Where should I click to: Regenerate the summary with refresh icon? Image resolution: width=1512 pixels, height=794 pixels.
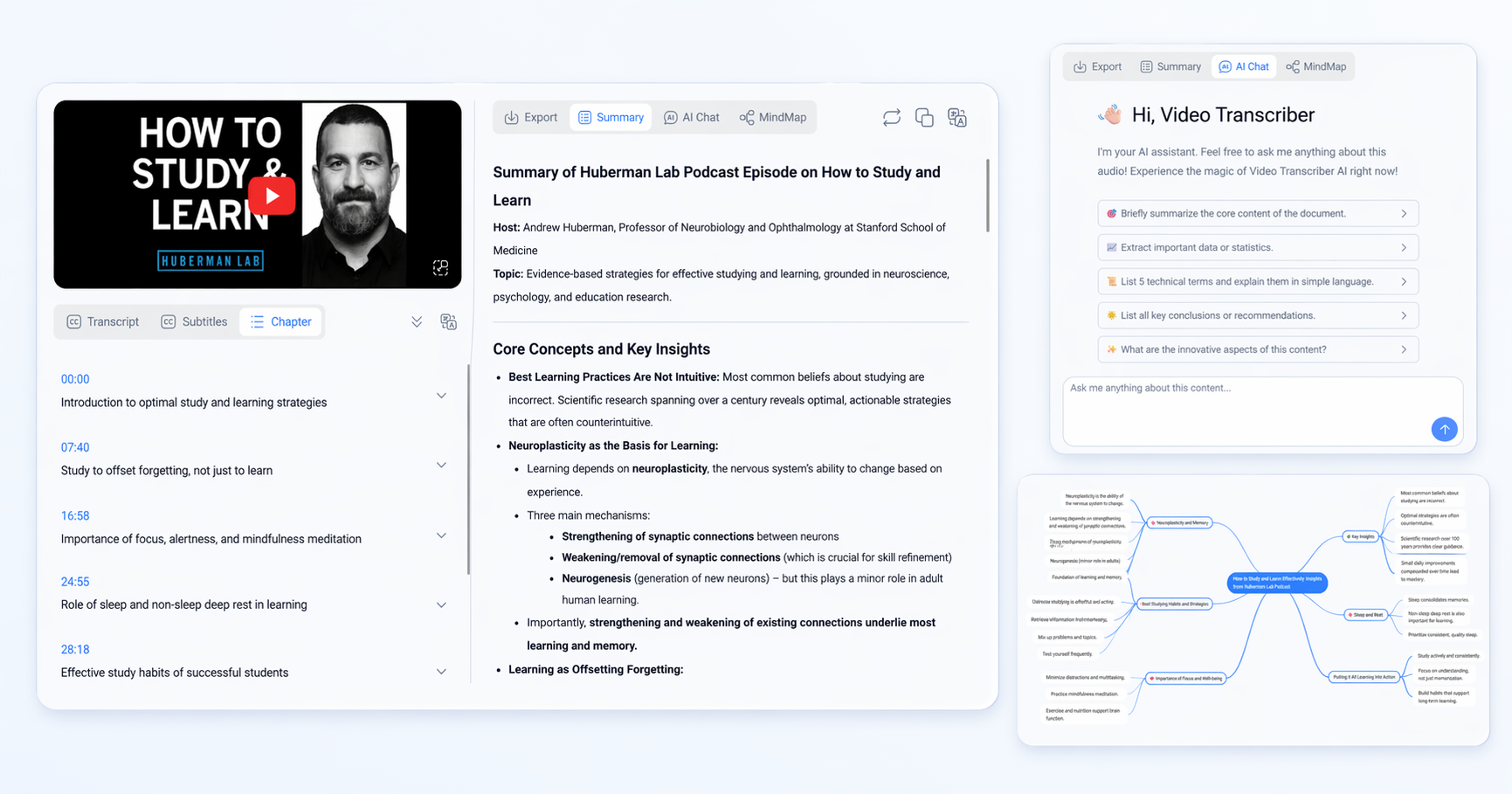pyautogui.click(x=891, y=116)
